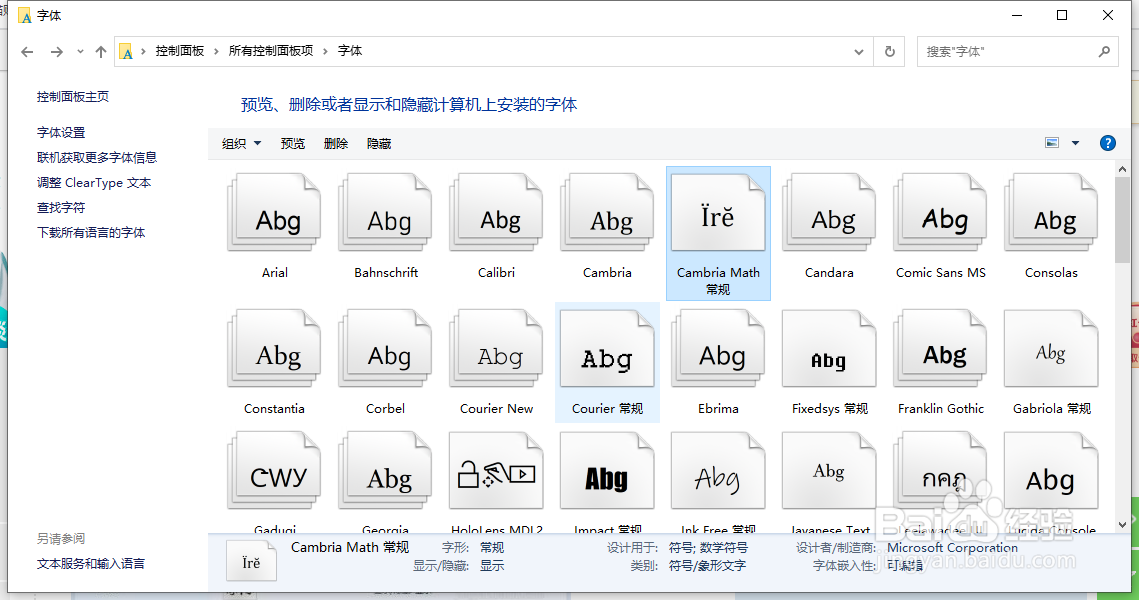The image size is (1139, 600).
Task: Expand the view options dropdown arrow
Action: point(1076,143)
